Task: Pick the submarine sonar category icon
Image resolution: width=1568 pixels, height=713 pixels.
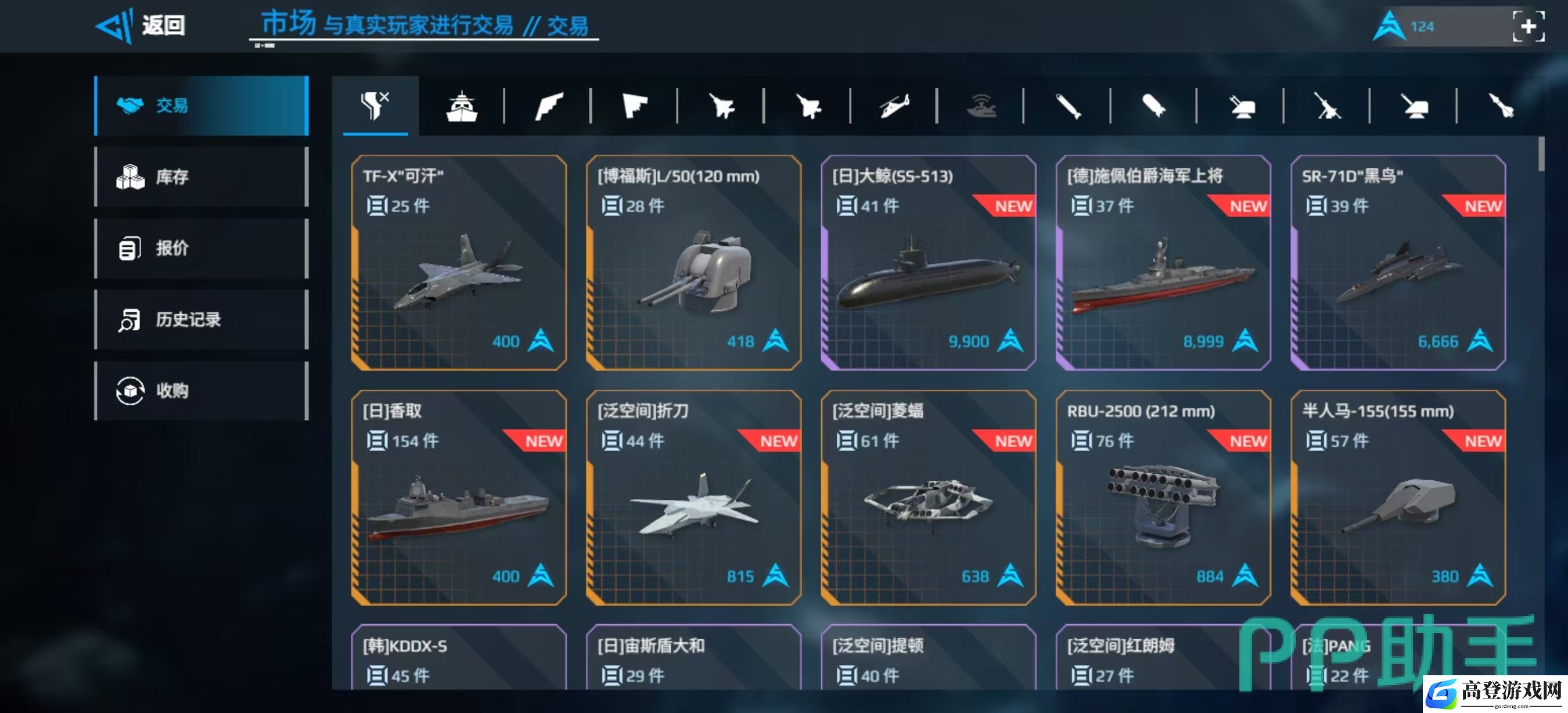Action: (981, 106)
